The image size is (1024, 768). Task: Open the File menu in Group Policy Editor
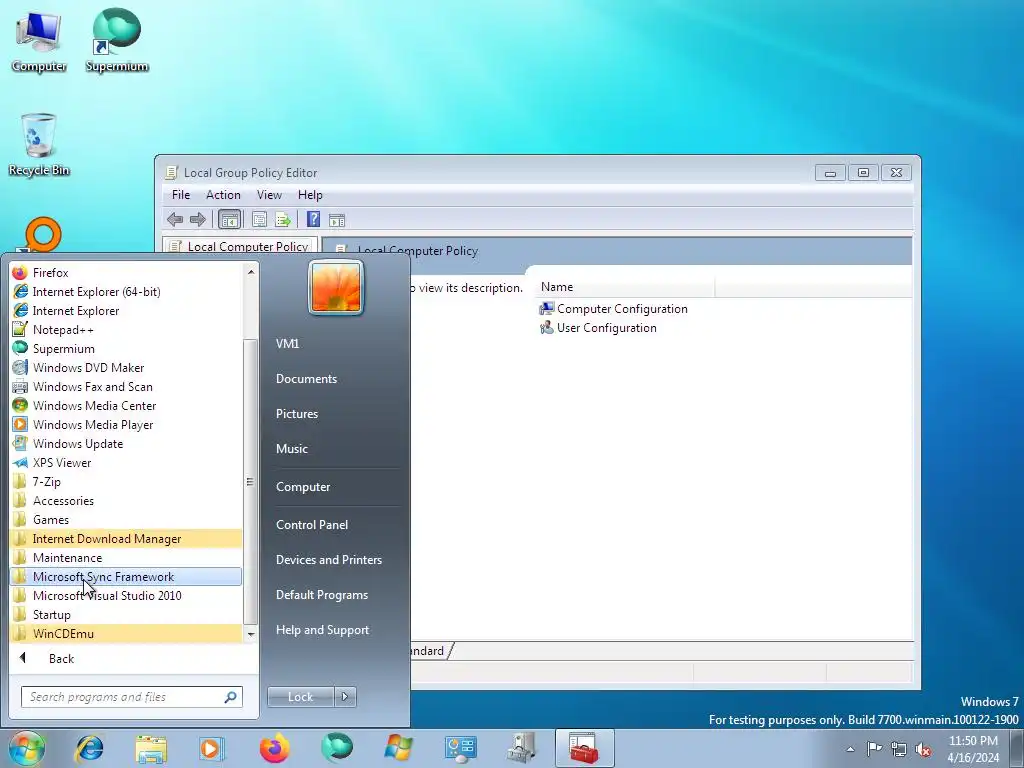pyautogui.click(x=181, y=195)
